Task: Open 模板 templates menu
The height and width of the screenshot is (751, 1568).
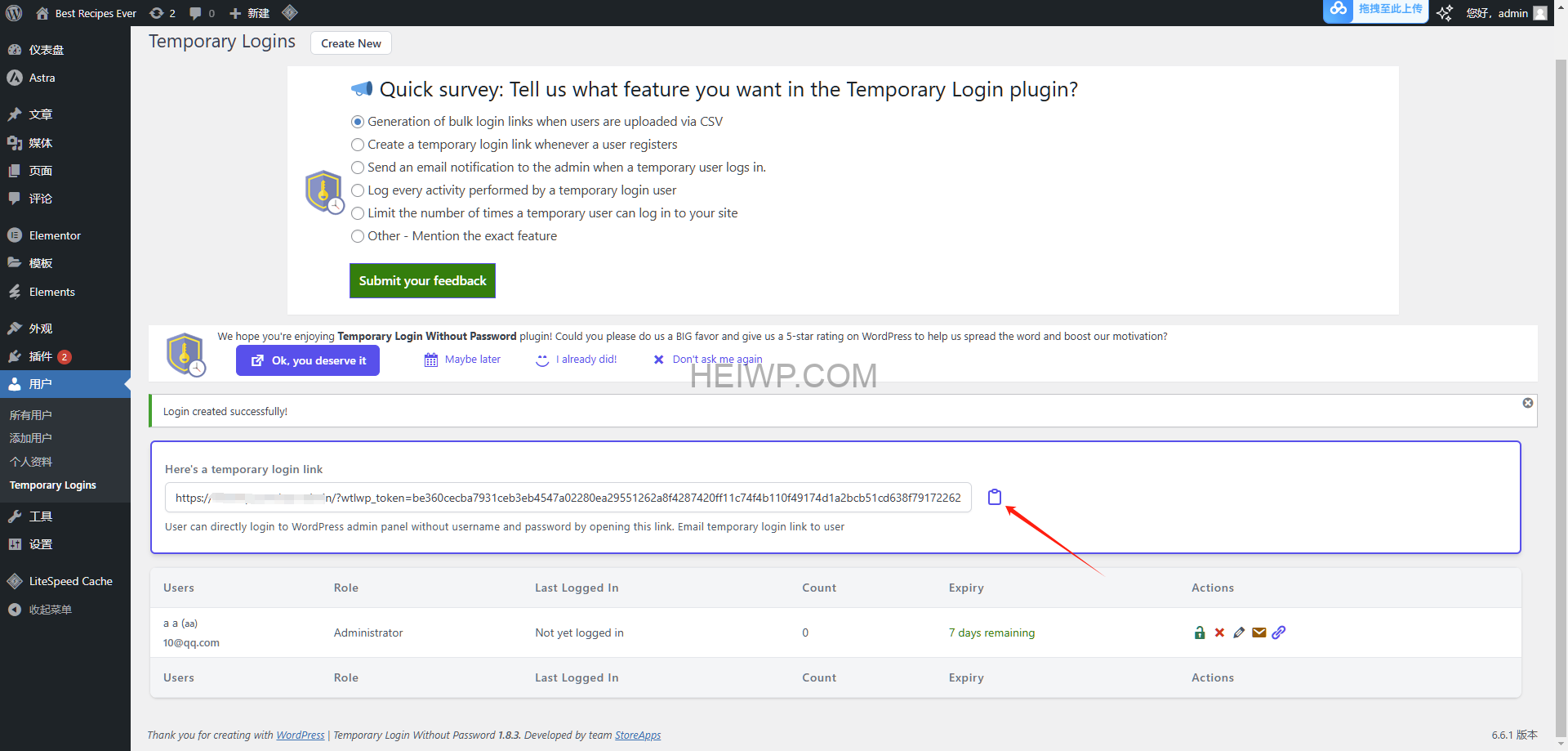Action: [x=65, y=263]
